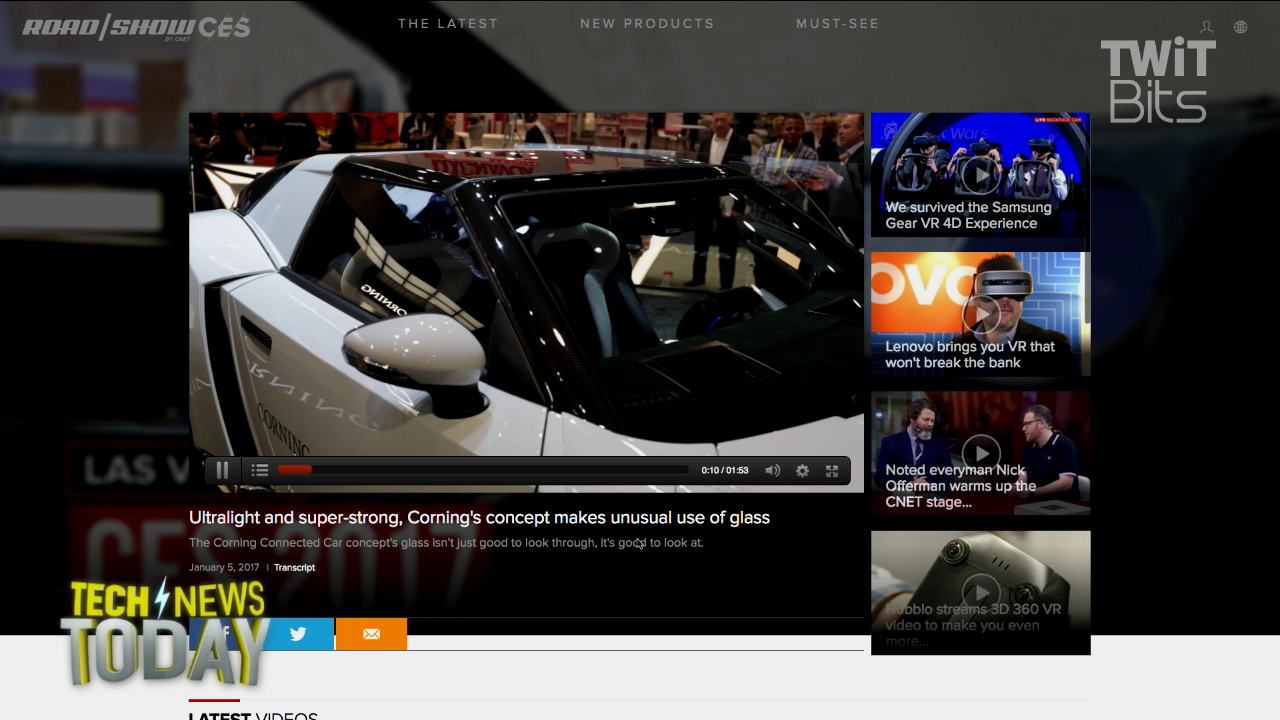Select the MUST-SEE navigation item
The height and width of the screenshot is (720, 1280).
(838, 23)
